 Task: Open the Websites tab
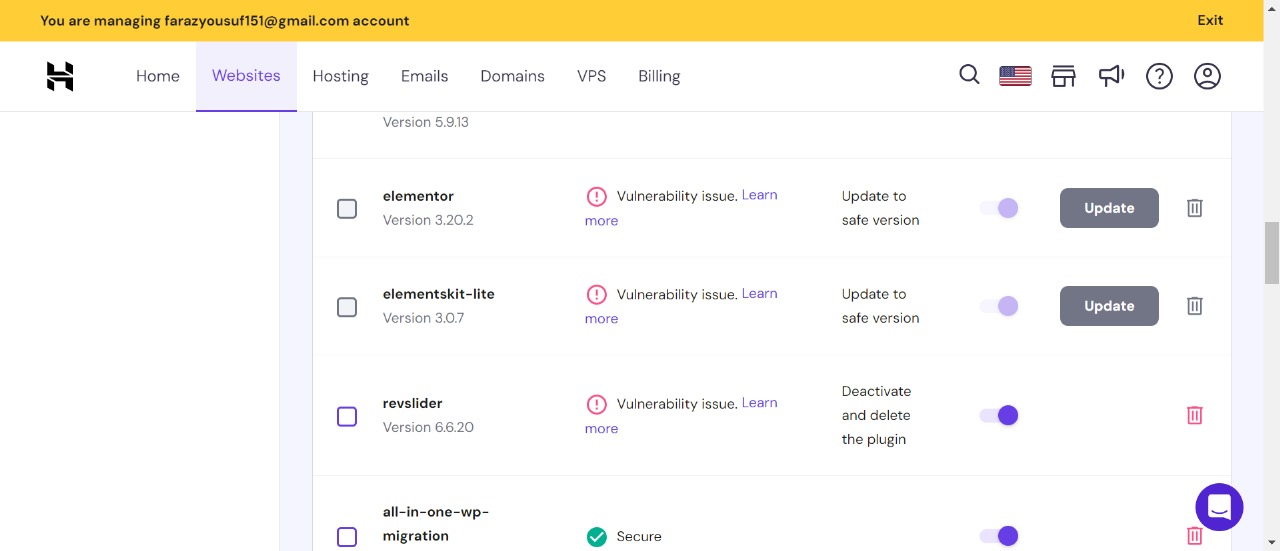[246, 76]
